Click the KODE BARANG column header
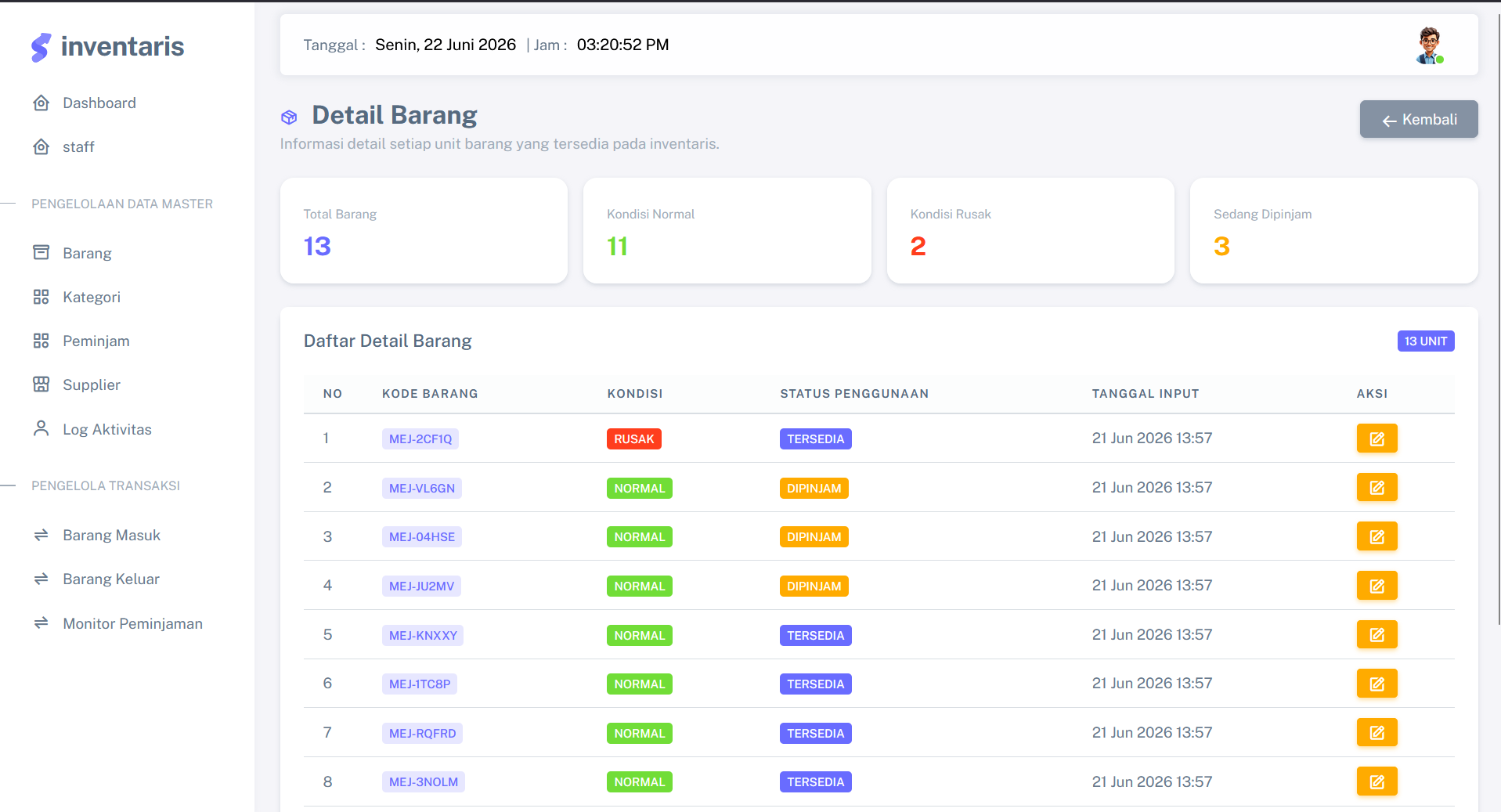This screenshot has height=812, width=1501. [x=430, y=394]
